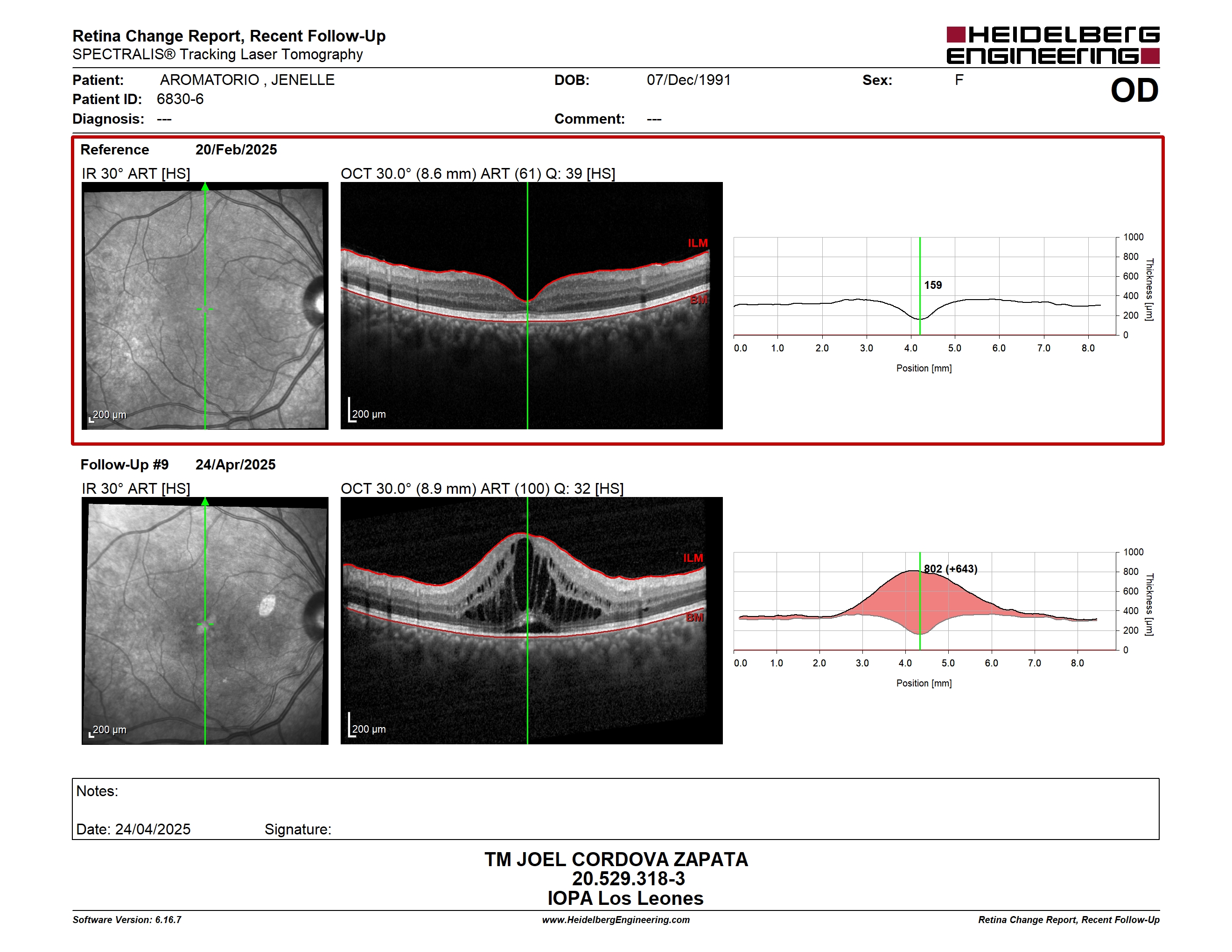Click the Follow-Up OCT 30.0° (8.9 mm) label
This screenshot has width=1232, height=952.
pos(483,489)
